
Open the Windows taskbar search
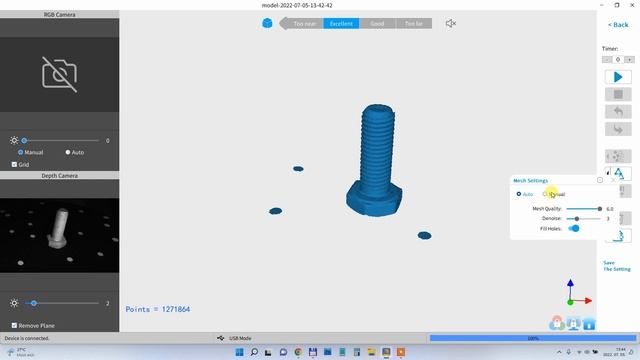point(254,352)
